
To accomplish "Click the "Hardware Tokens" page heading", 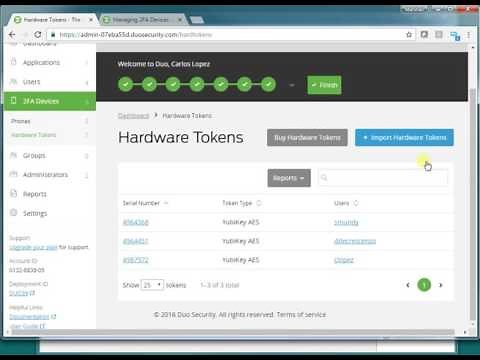I will point(181,137).
